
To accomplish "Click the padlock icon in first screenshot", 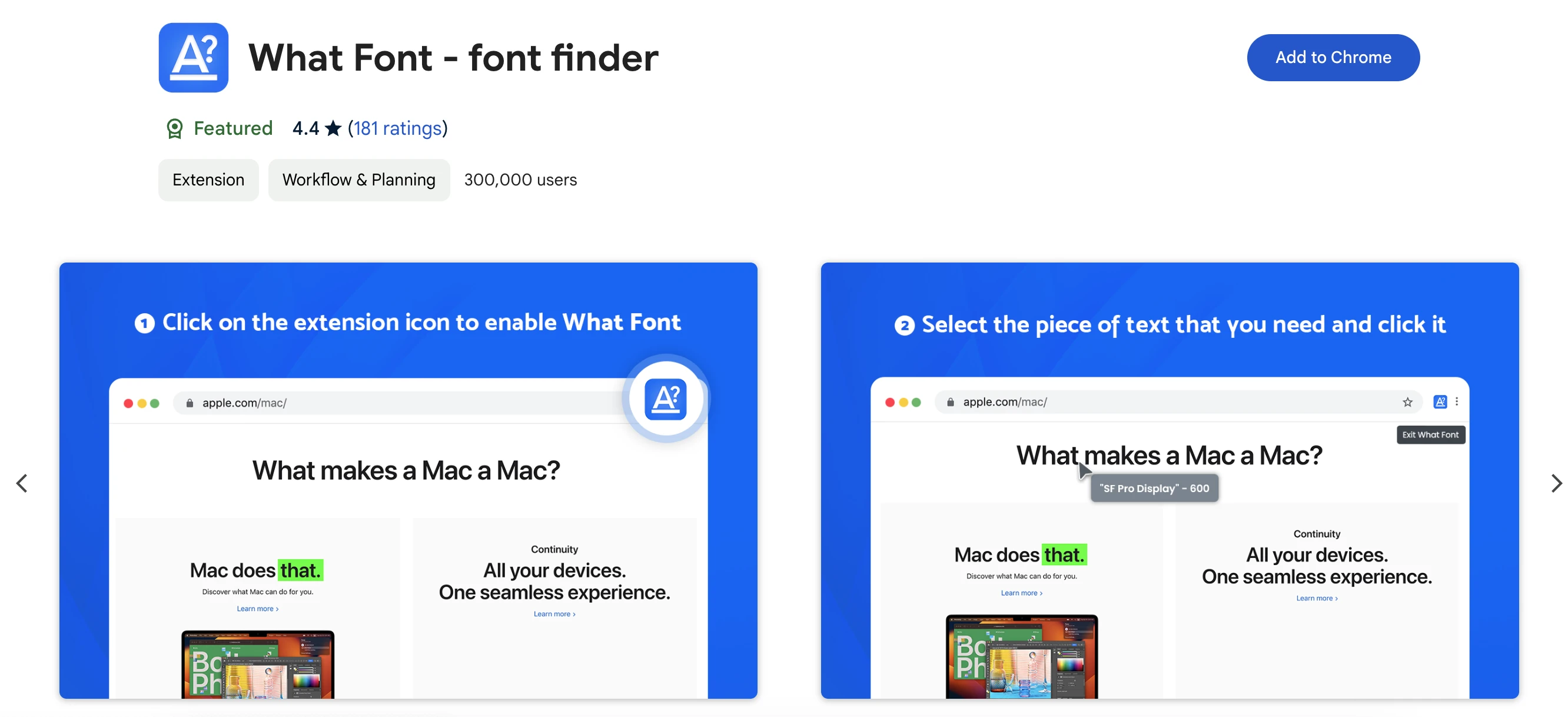I will pos(190,403).
